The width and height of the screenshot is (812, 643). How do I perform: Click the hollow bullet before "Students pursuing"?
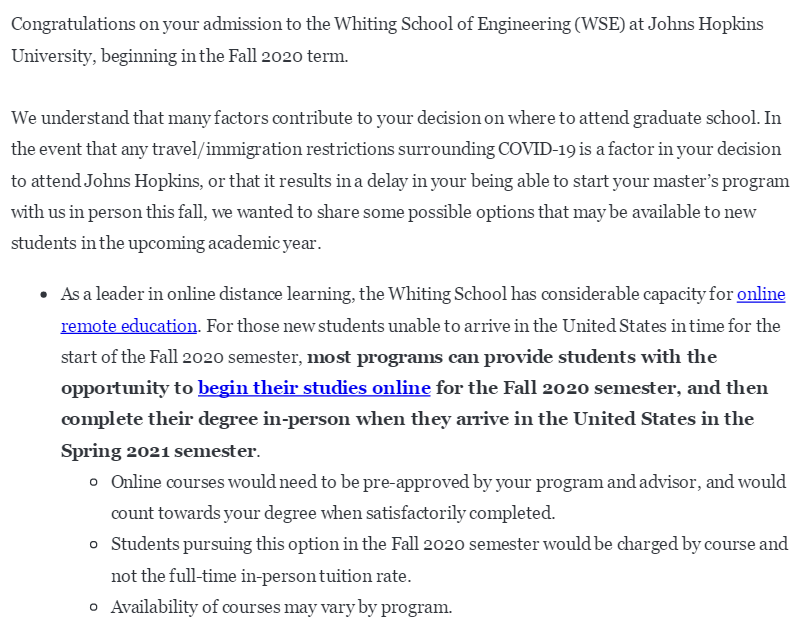point(93,545)
